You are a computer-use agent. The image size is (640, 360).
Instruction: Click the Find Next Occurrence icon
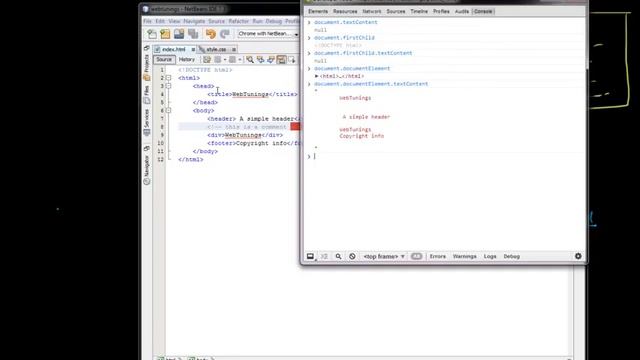pos(271,60)
